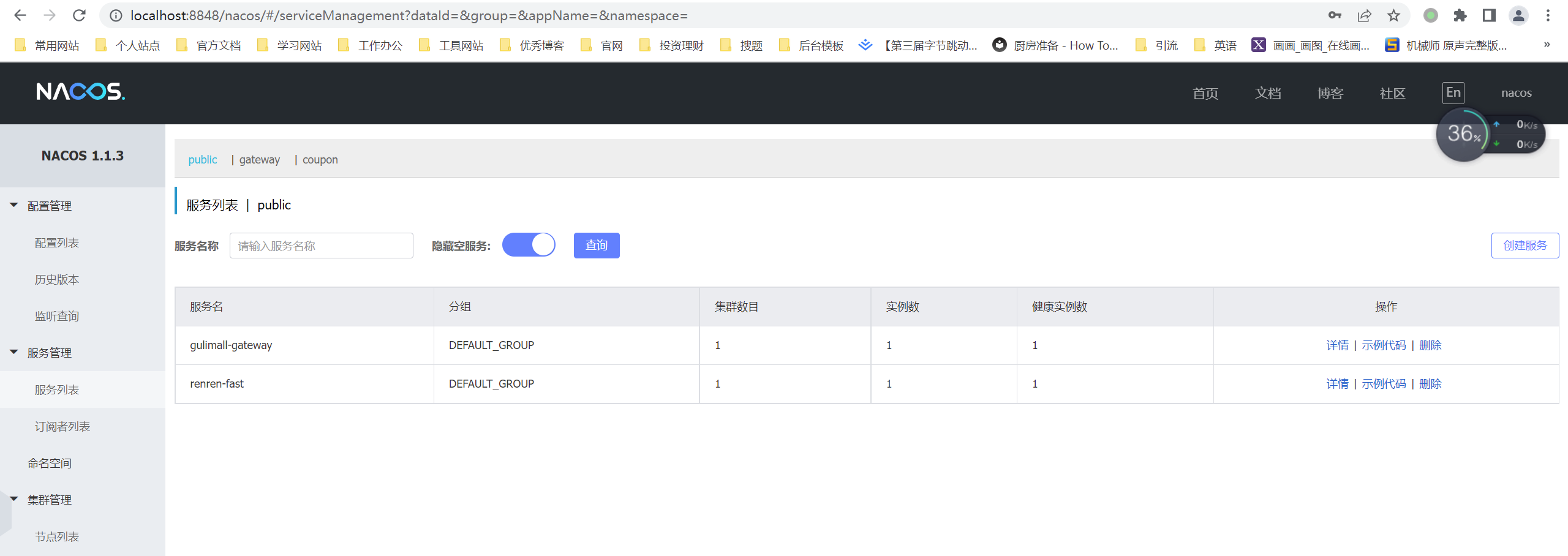This screenshot has width=1568, height=556.
Task: Open 博客 in the top navigation
Action: pos(1330,93)
